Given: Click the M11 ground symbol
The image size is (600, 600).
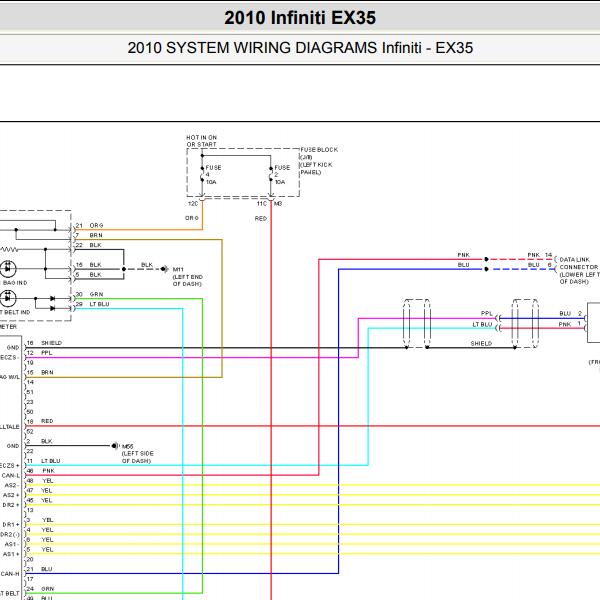Looking at the screenshot, I should point(165,269).
